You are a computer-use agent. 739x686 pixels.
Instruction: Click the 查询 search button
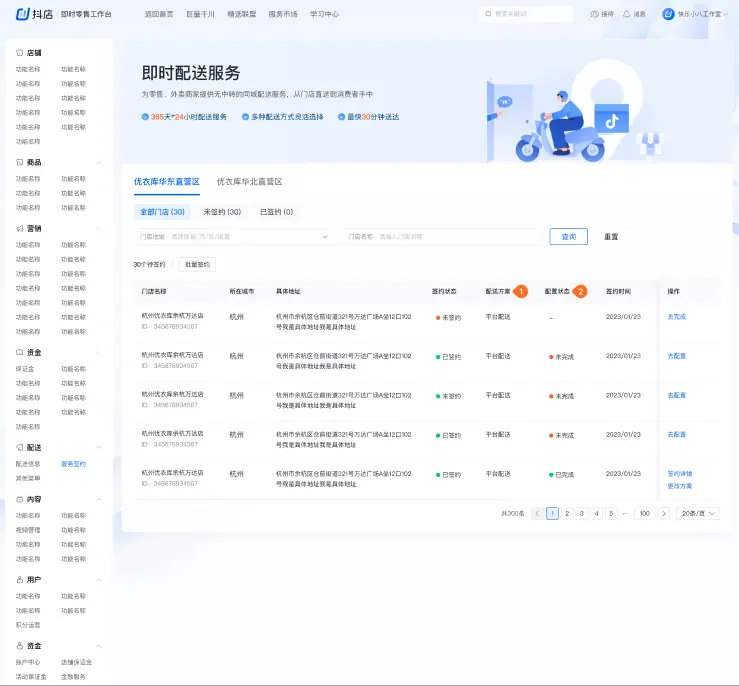tap(568, 237)
